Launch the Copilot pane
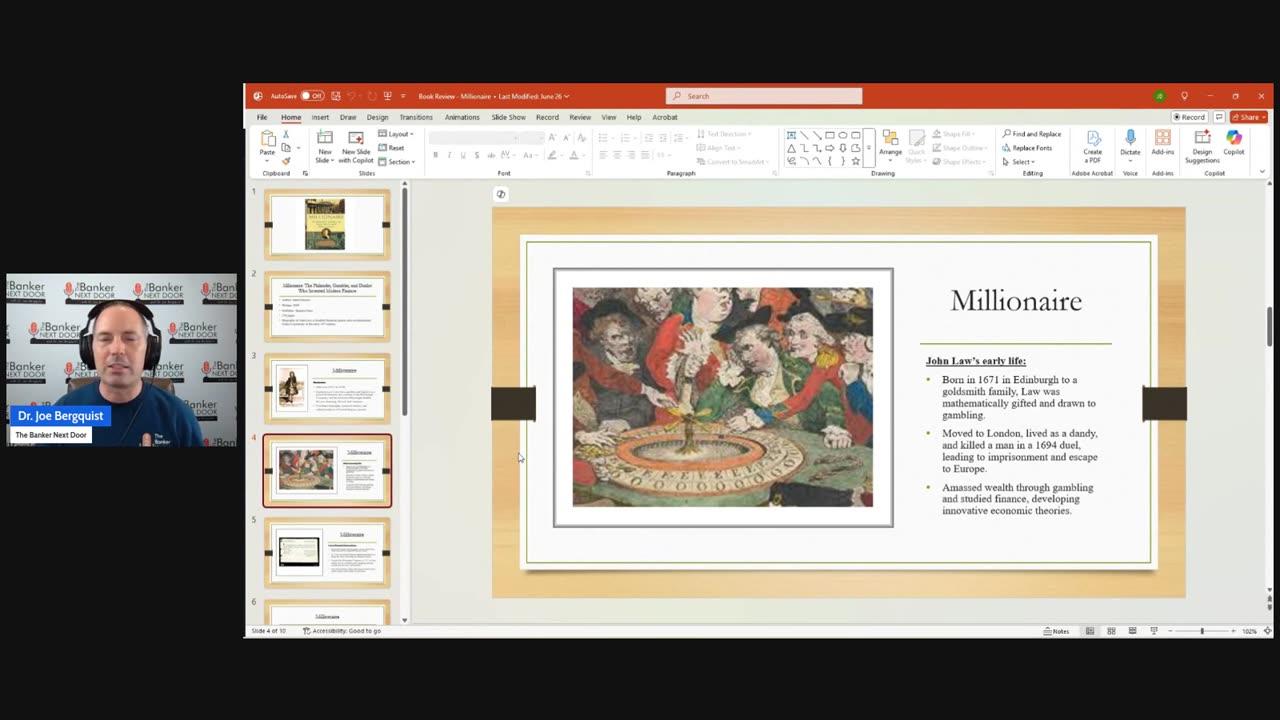 point(1234,143)
